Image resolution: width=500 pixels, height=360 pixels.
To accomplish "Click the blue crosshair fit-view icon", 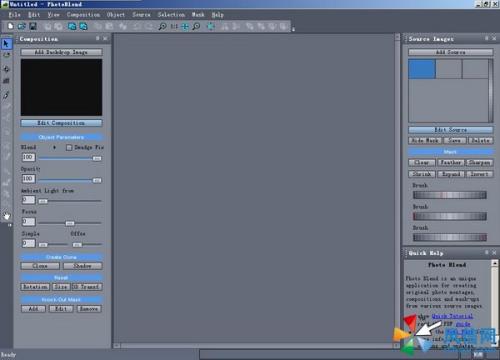I will pos(185,26).
